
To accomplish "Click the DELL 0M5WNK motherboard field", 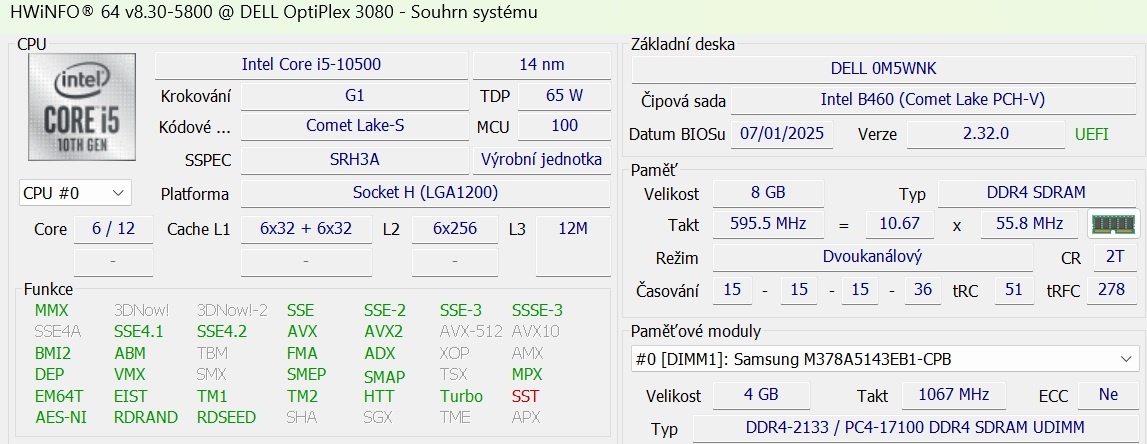I will [x=883, y=68].
